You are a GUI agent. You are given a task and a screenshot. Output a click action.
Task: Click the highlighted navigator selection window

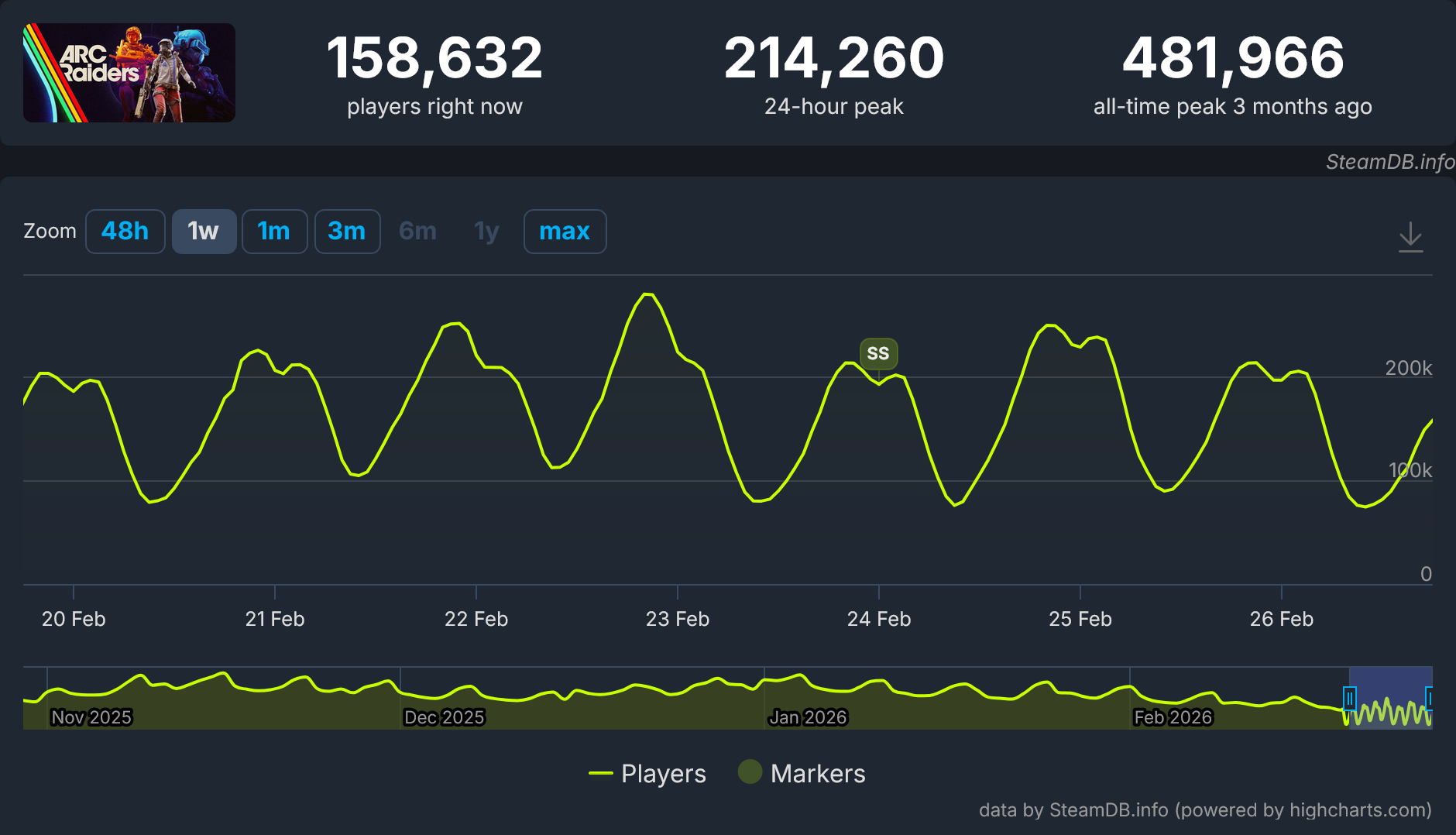[1390, 686]
